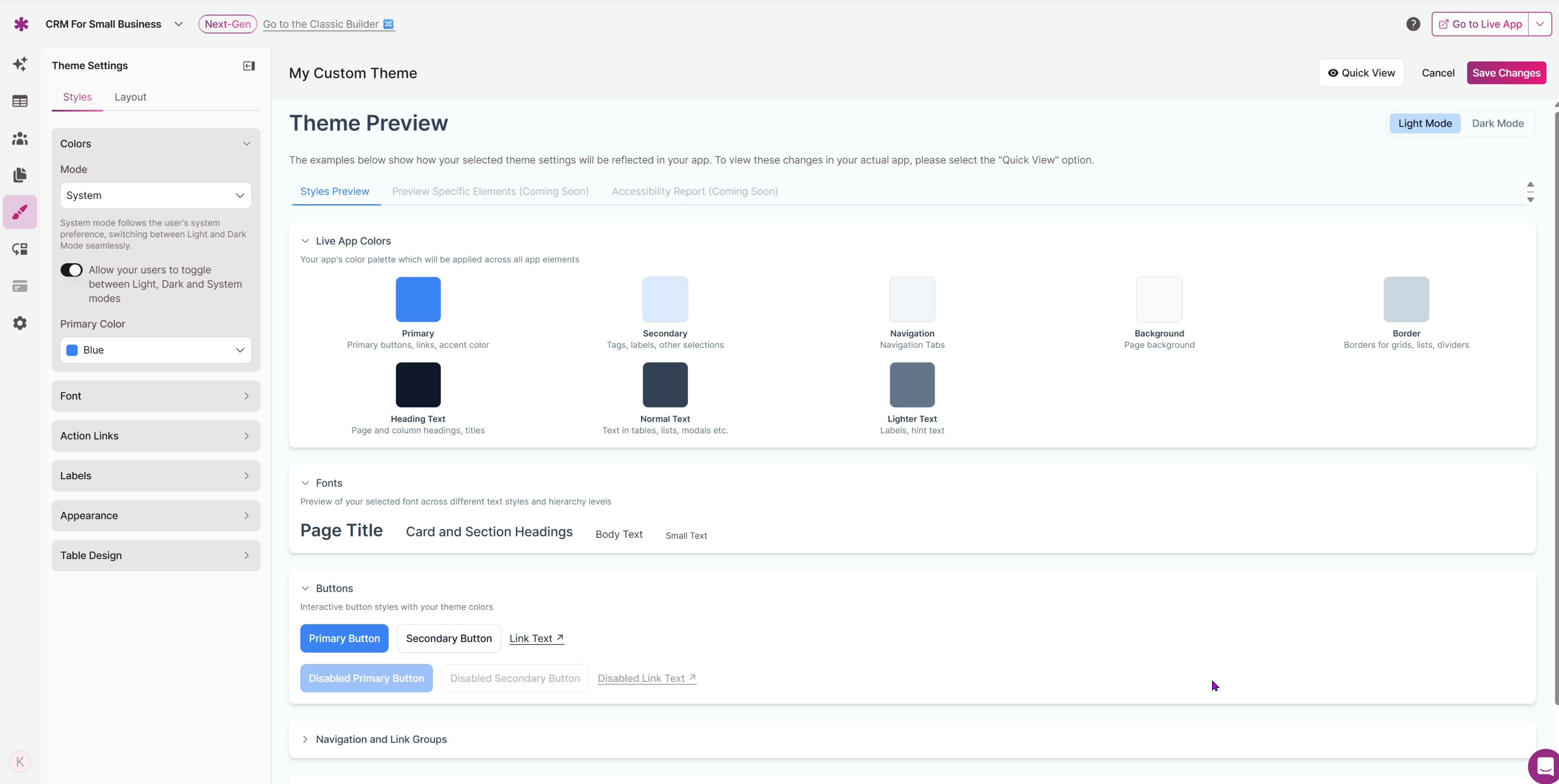Open Quick View

point(1361,73)
